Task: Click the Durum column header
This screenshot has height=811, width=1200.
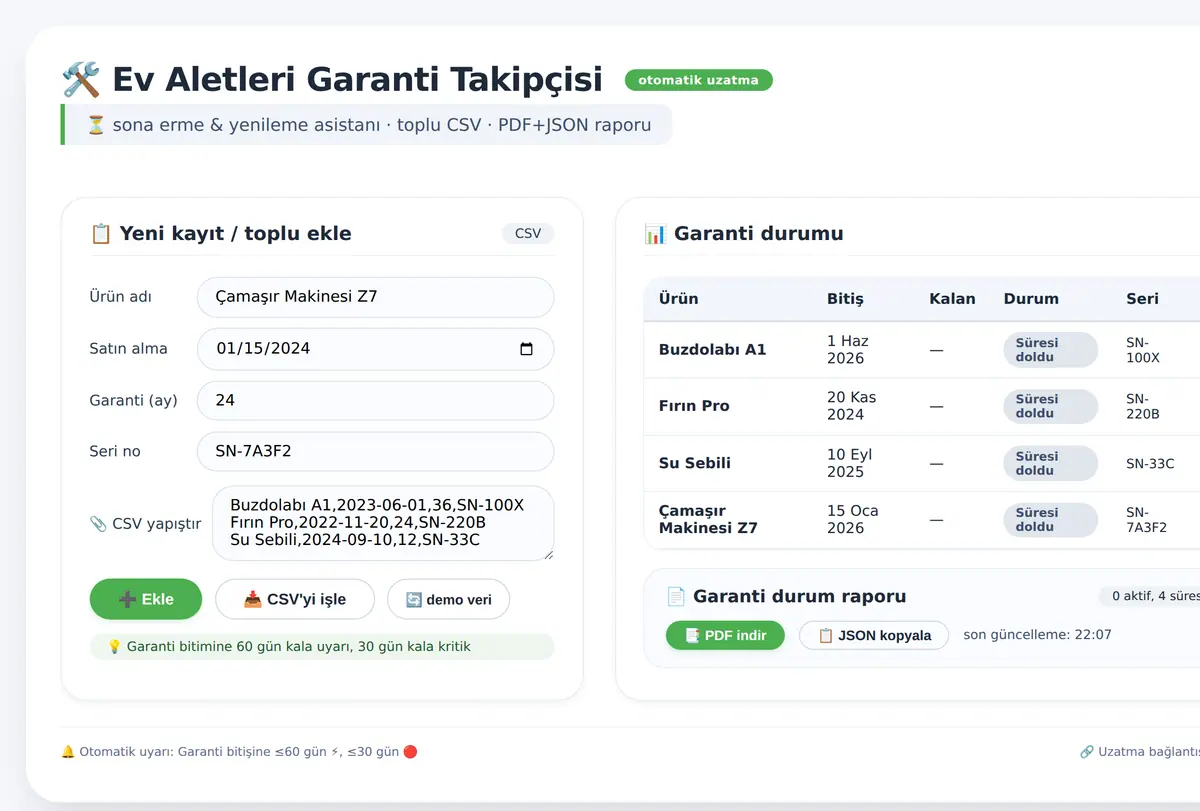Action: 1031,298
